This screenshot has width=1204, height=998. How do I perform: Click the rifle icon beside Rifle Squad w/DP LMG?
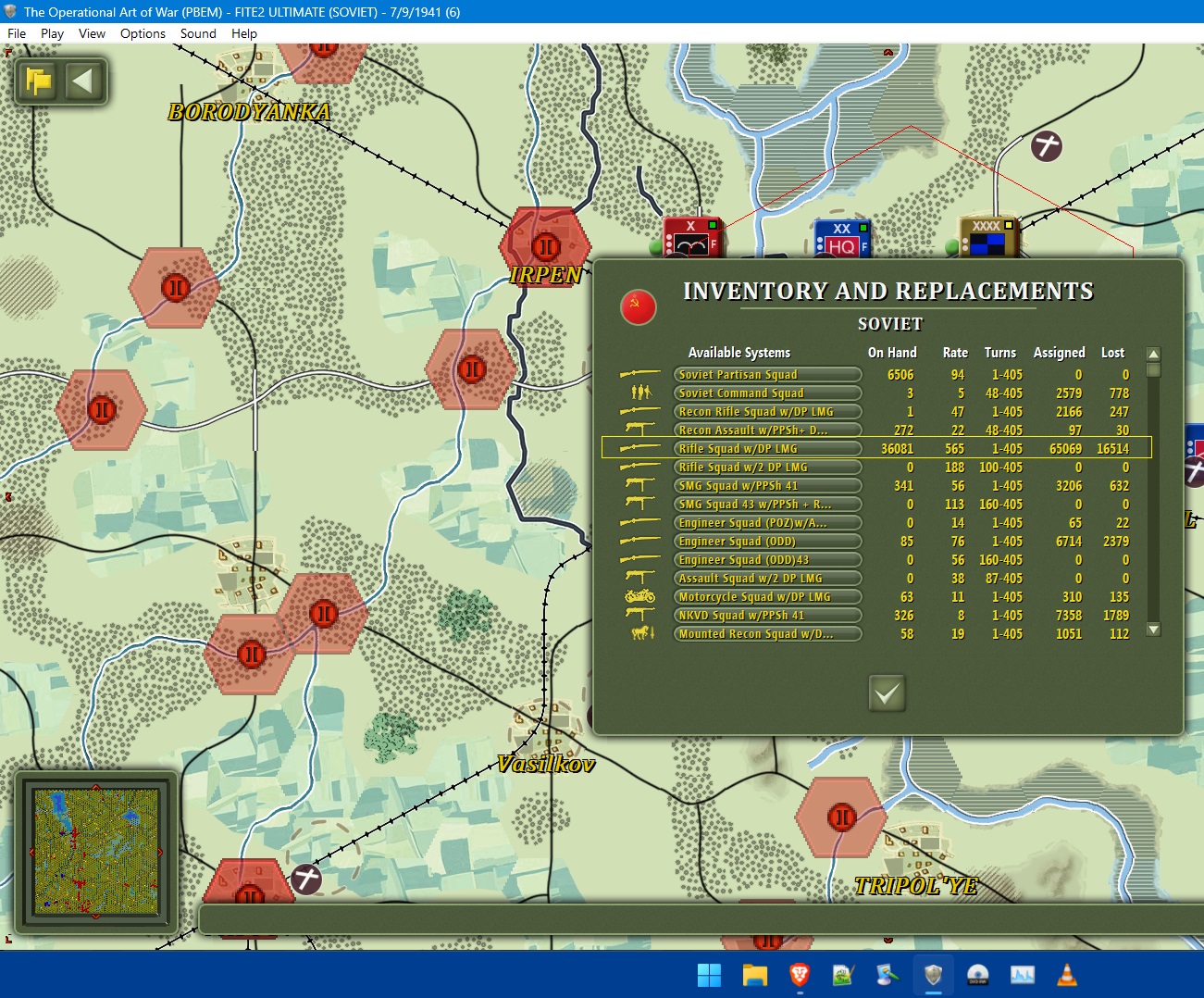(x=639, y=448)
